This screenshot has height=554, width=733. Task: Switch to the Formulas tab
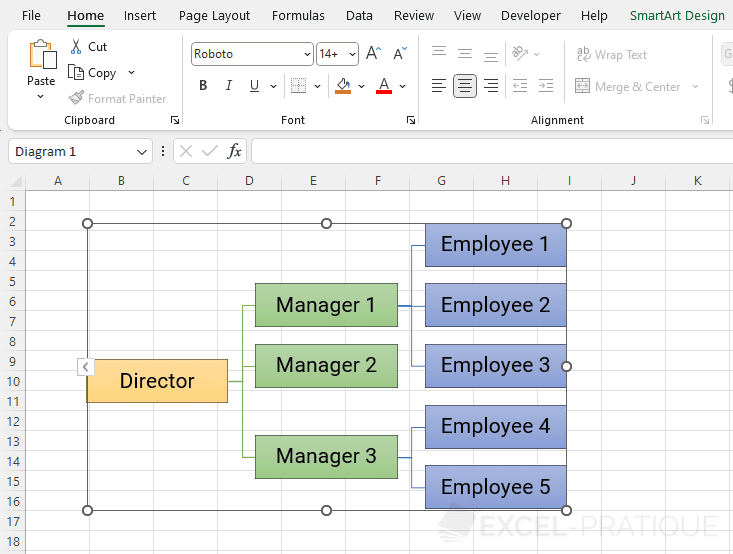click(298, 15)
